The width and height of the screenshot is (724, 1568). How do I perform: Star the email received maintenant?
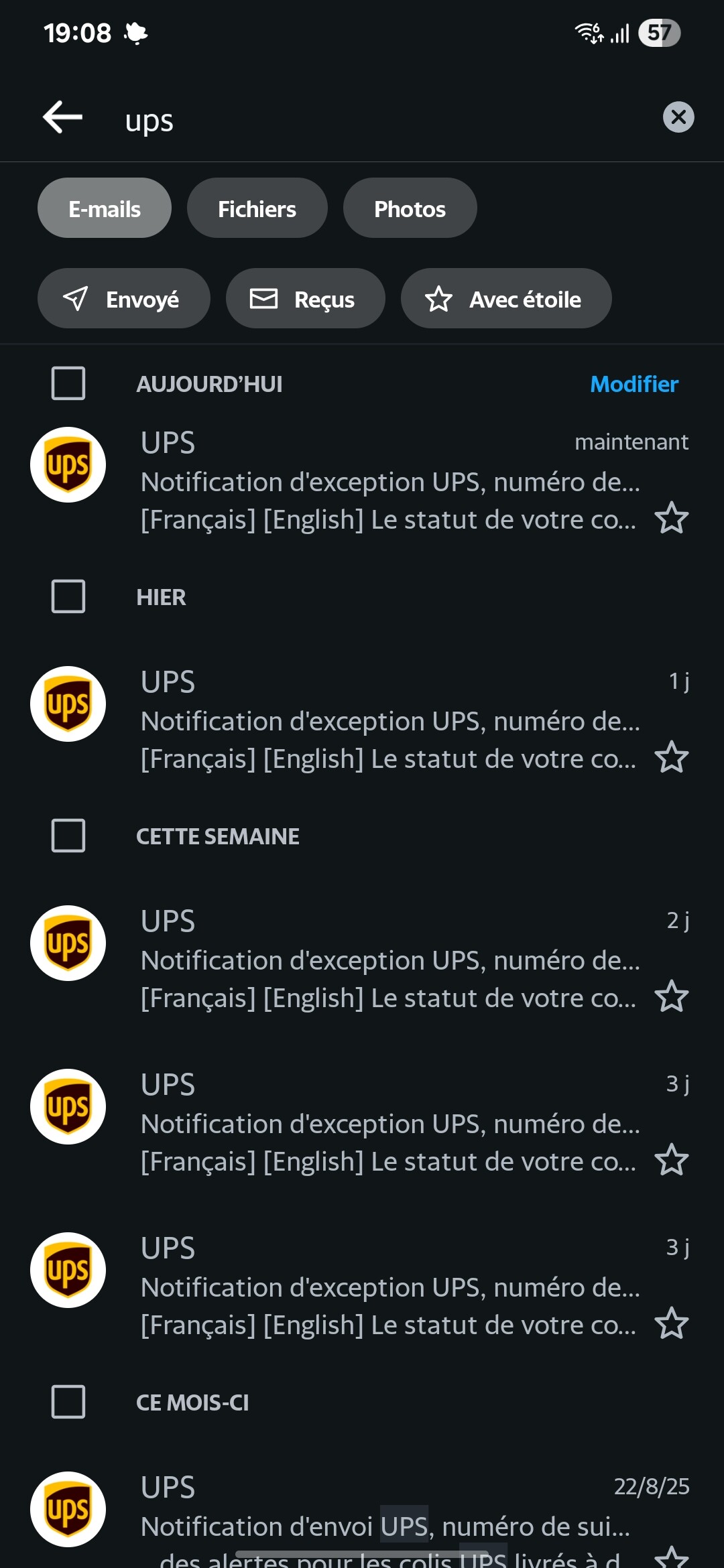[x=671, y=519]
